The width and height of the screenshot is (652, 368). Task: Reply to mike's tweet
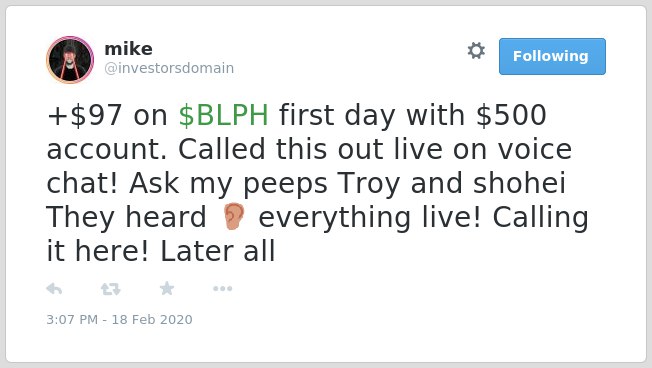pyautogui.click(x=54, y=289)
